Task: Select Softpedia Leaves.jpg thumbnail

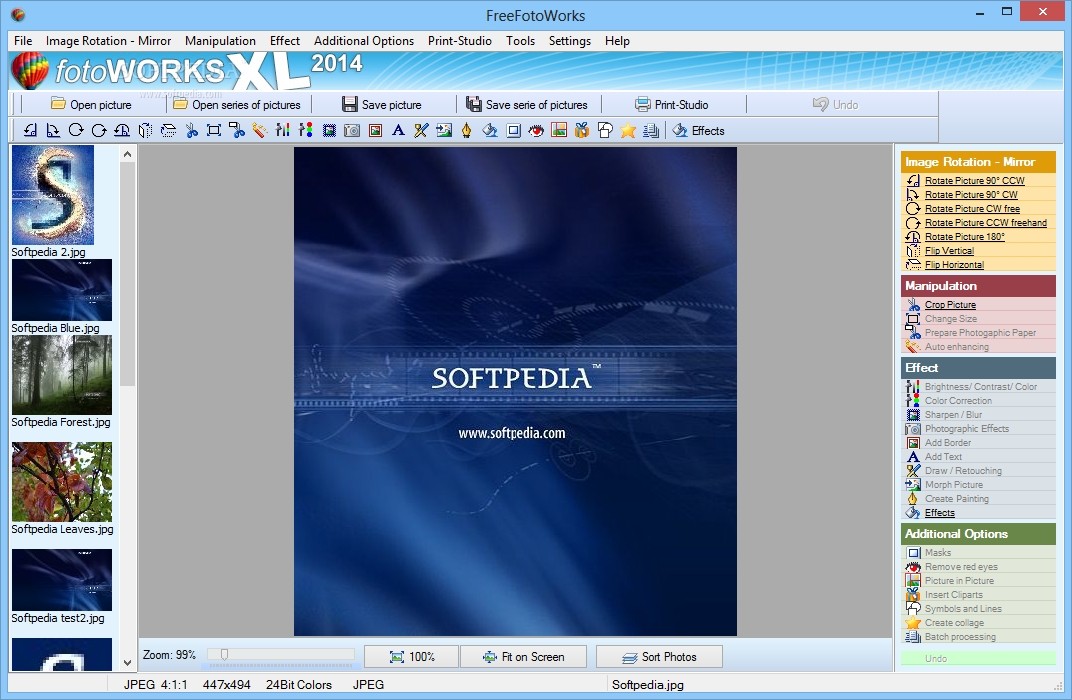Action: (x=62, y=482)
